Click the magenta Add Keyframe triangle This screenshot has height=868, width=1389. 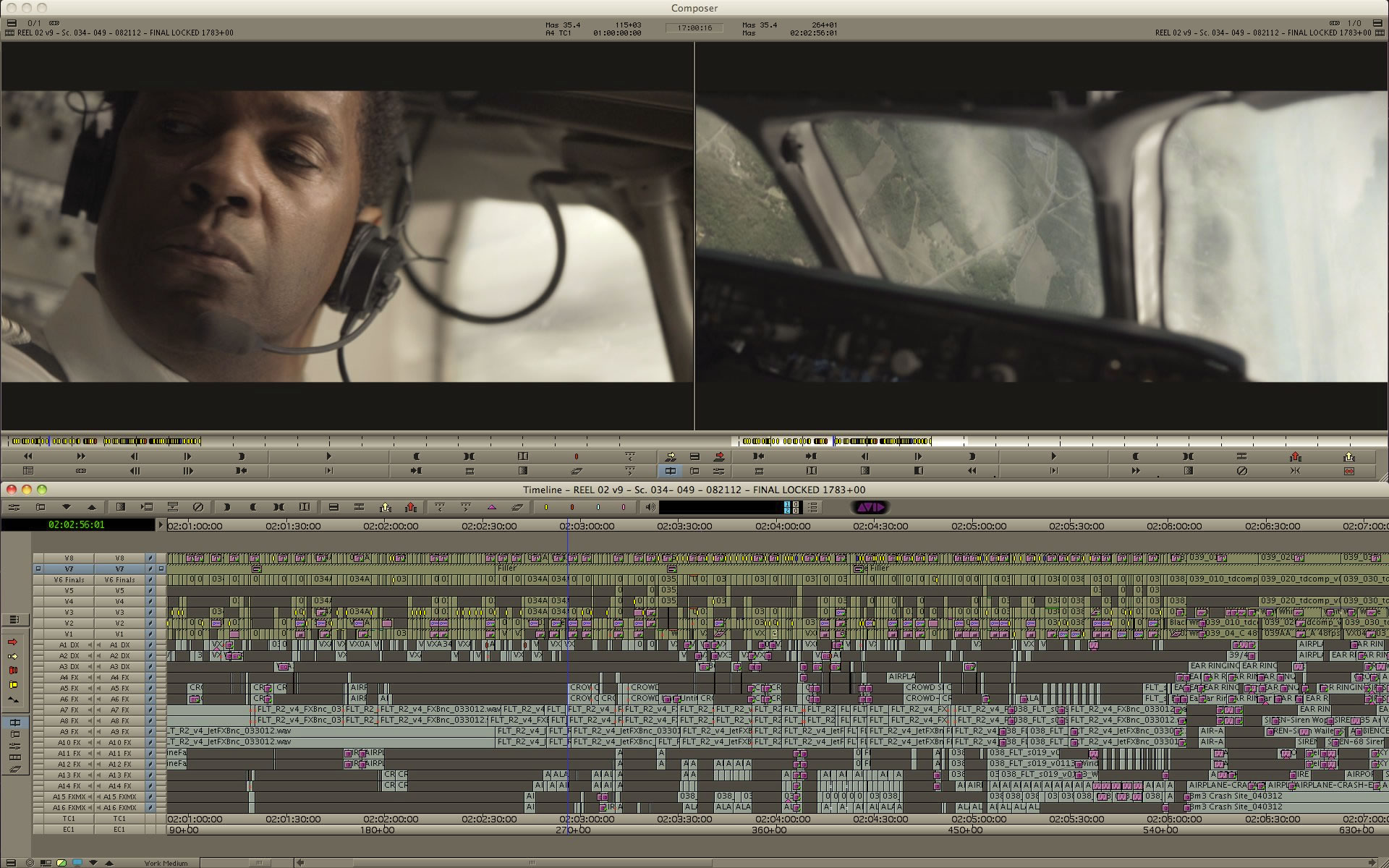tap(492, 507)
